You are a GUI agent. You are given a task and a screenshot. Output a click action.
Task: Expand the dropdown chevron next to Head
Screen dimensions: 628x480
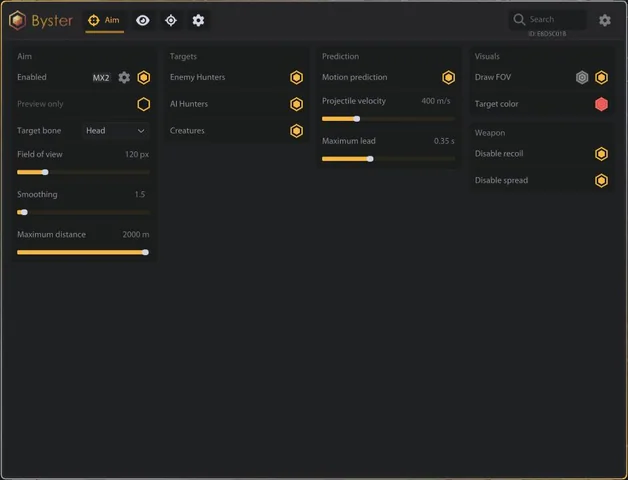click(x=141, y=131)
